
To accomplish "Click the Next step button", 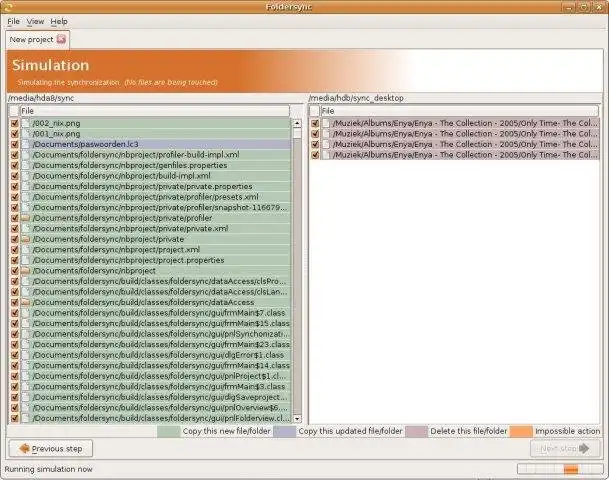I will 564,449.
